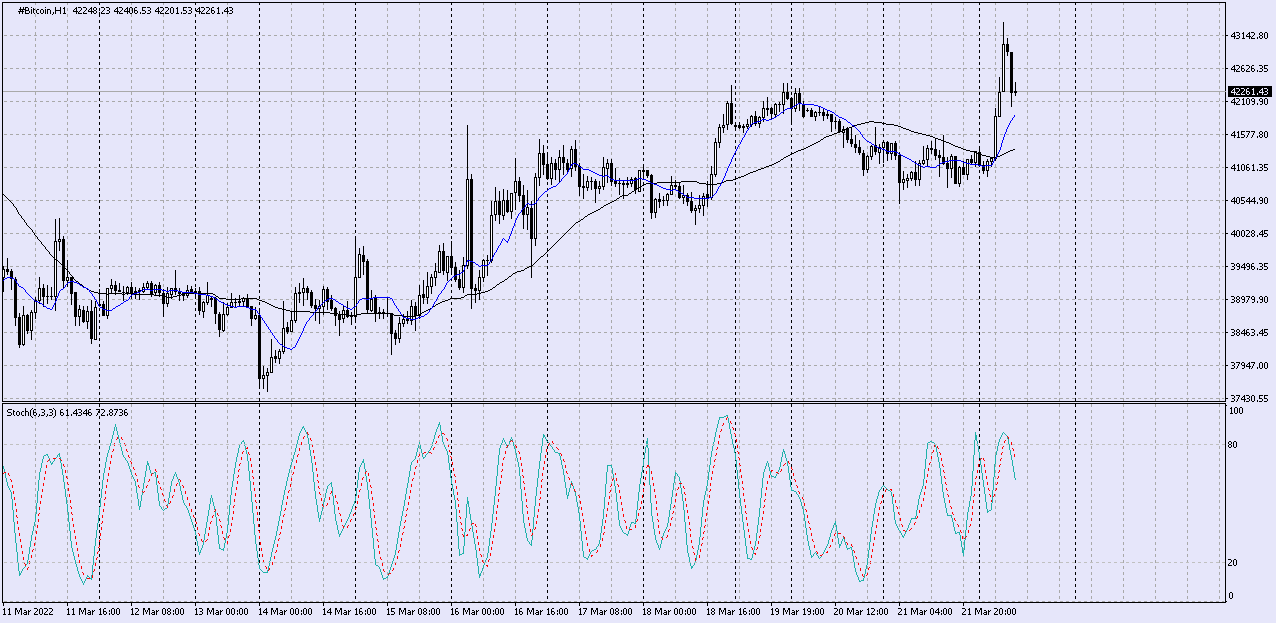Click the 21 Mar 20:00 time label
This screenshot has height=623, width=1276.
click(x=989, y=610)
